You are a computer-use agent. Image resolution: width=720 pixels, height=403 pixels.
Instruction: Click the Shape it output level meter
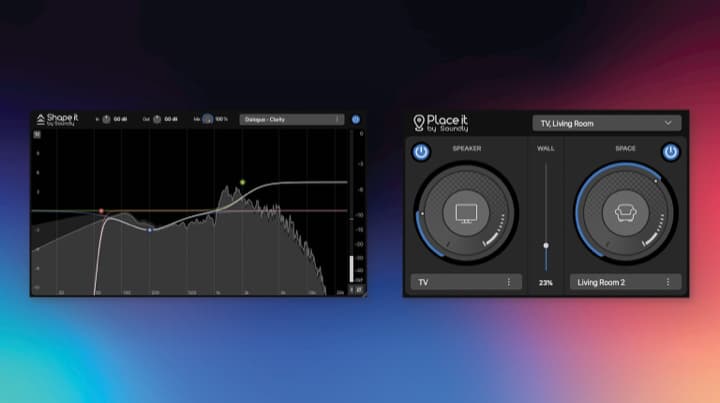pos(352,207)
